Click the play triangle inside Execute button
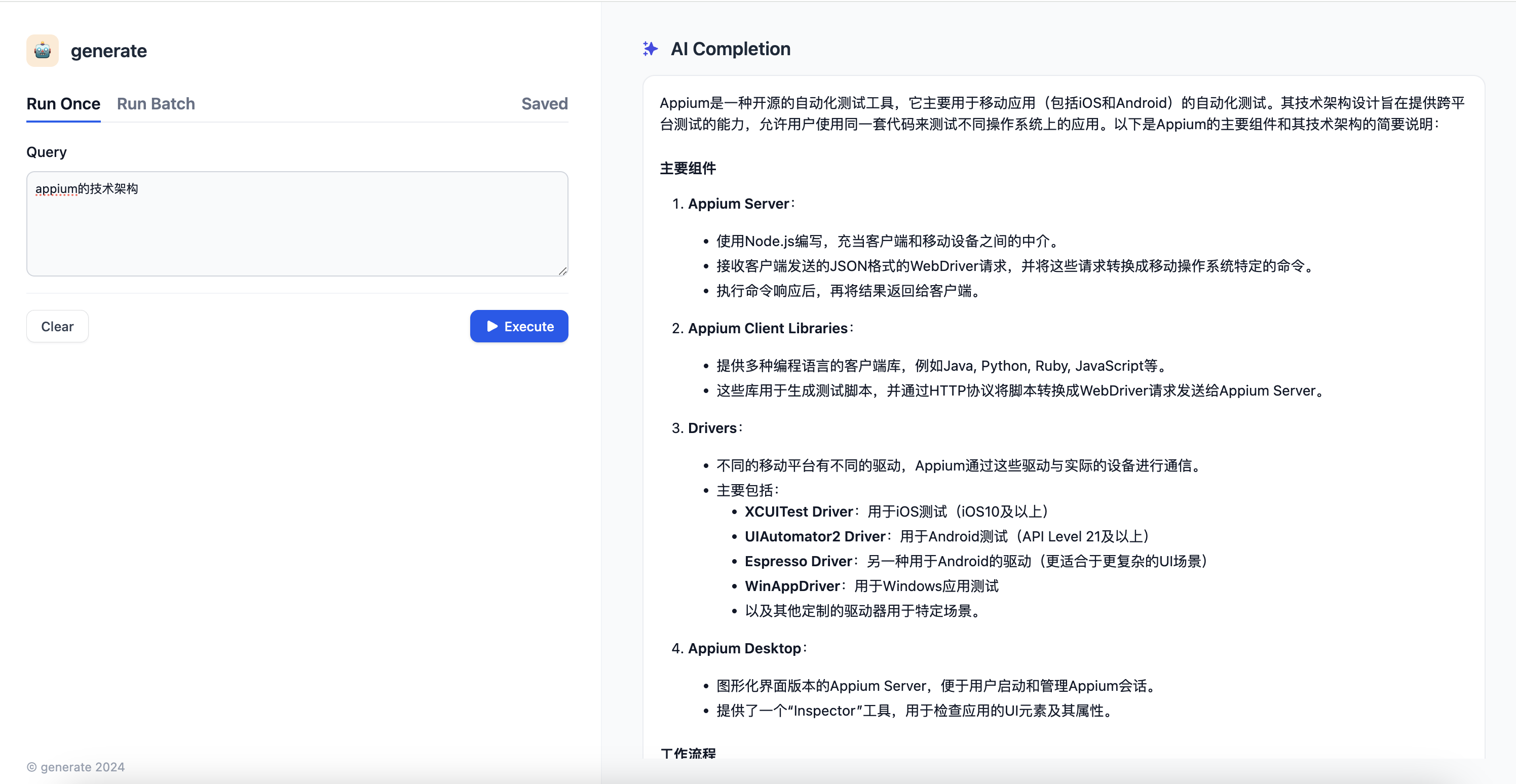 click(492, 327)
